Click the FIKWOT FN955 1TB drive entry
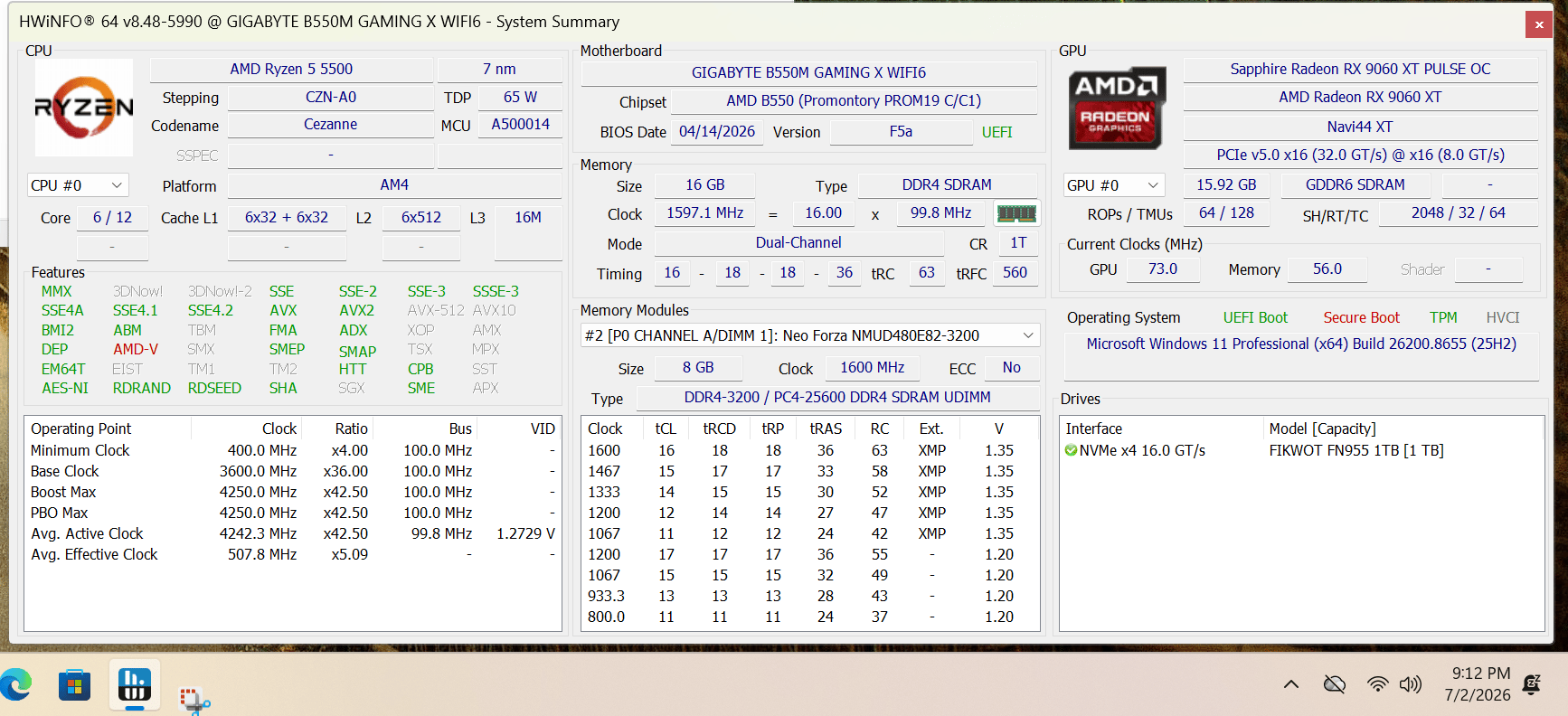 tap(1355, 450)
